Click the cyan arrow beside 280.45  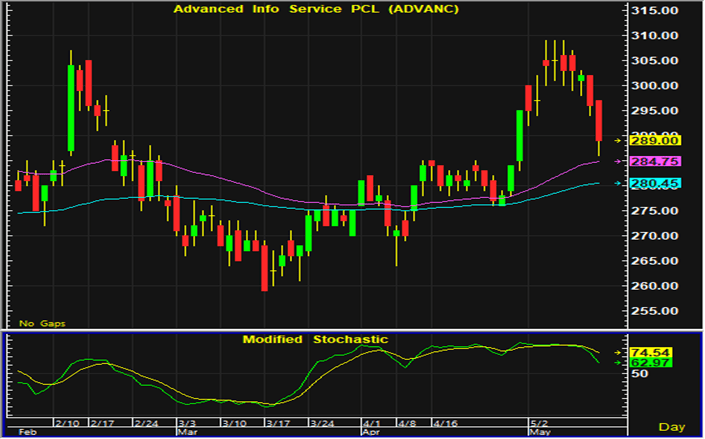coord(617,183)
